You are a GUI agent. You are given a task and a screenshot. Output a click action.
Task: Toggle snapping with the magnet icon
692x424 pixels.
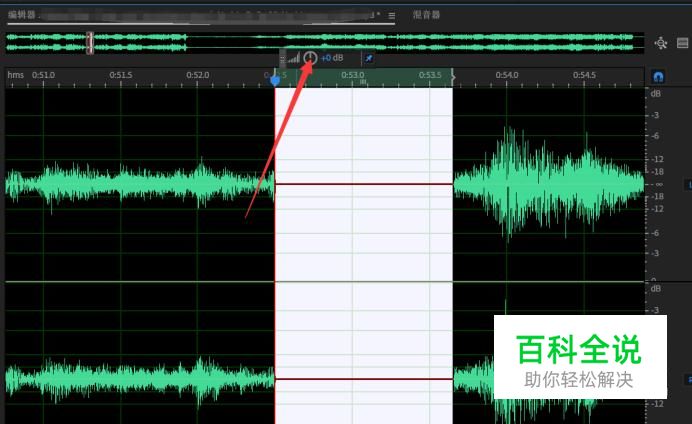[x=658, y=76]
